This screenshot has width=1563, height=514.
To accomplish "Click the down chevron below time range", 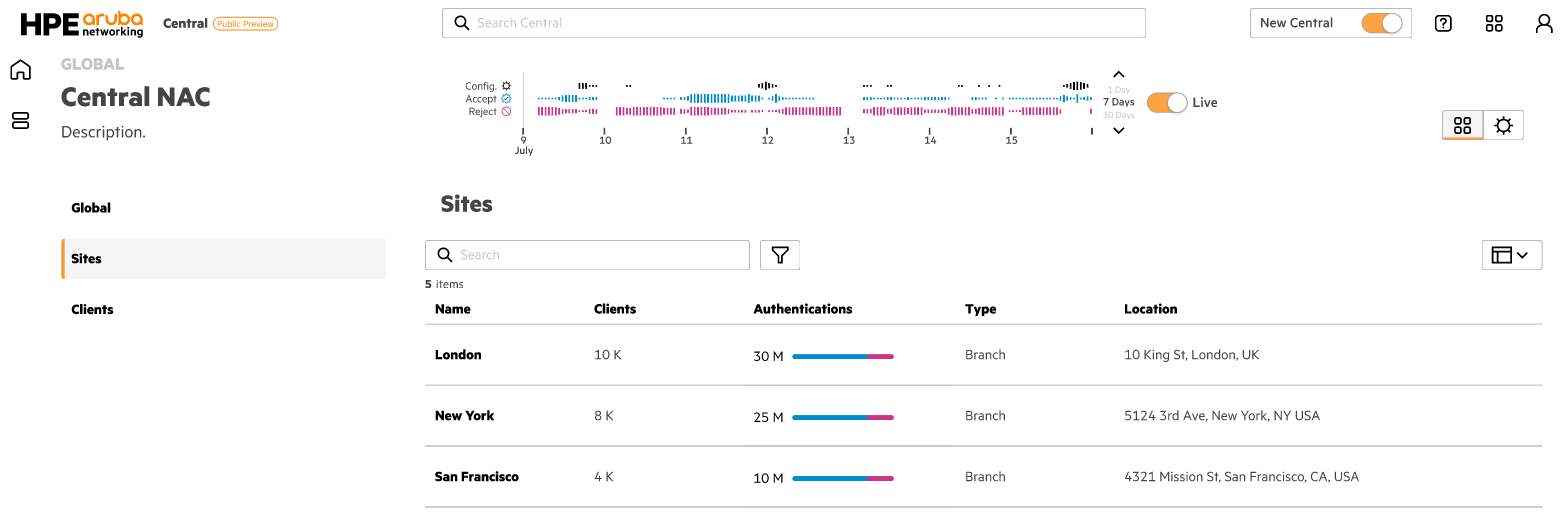I will point(1119,130).
